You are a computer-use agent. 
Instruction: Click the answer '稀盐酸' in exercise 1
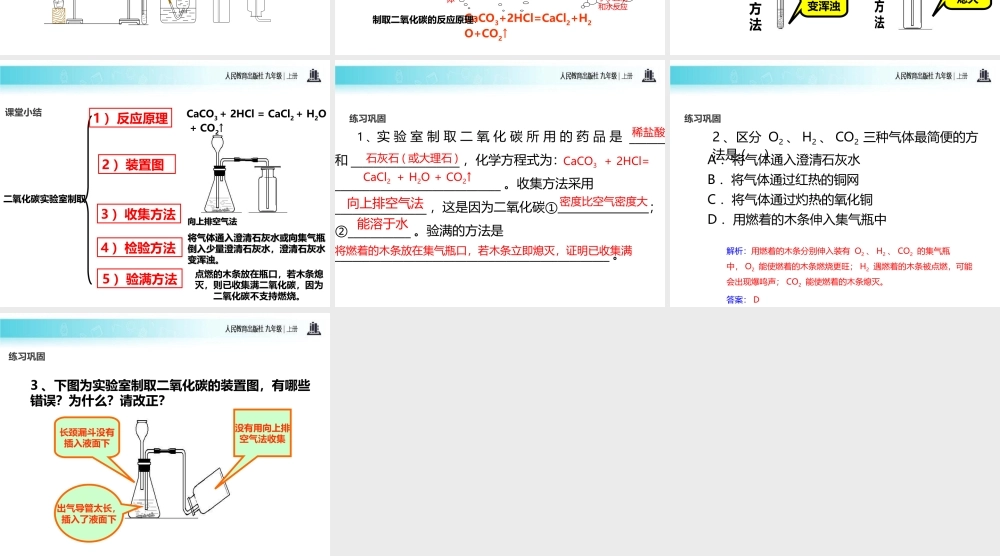[648, 132]
